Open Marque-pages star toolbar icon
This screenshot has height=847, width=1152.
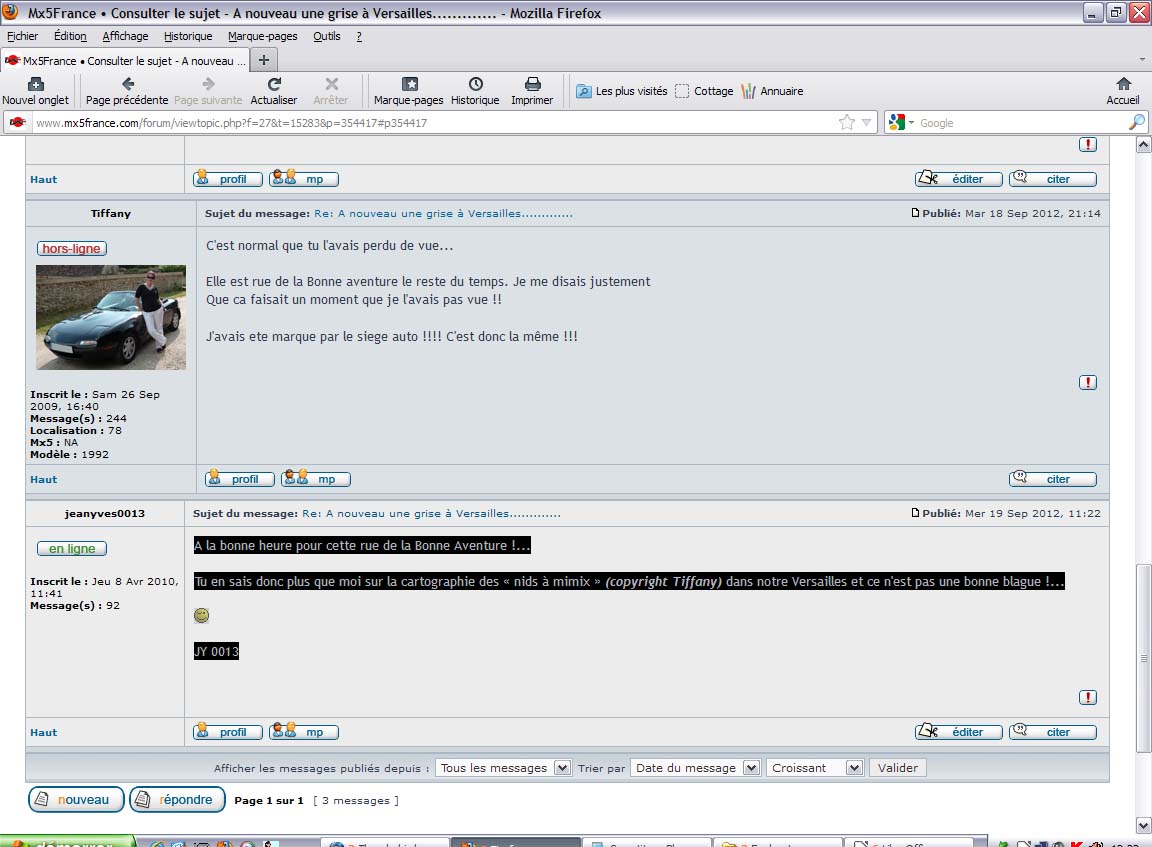(x=408, y=85)
